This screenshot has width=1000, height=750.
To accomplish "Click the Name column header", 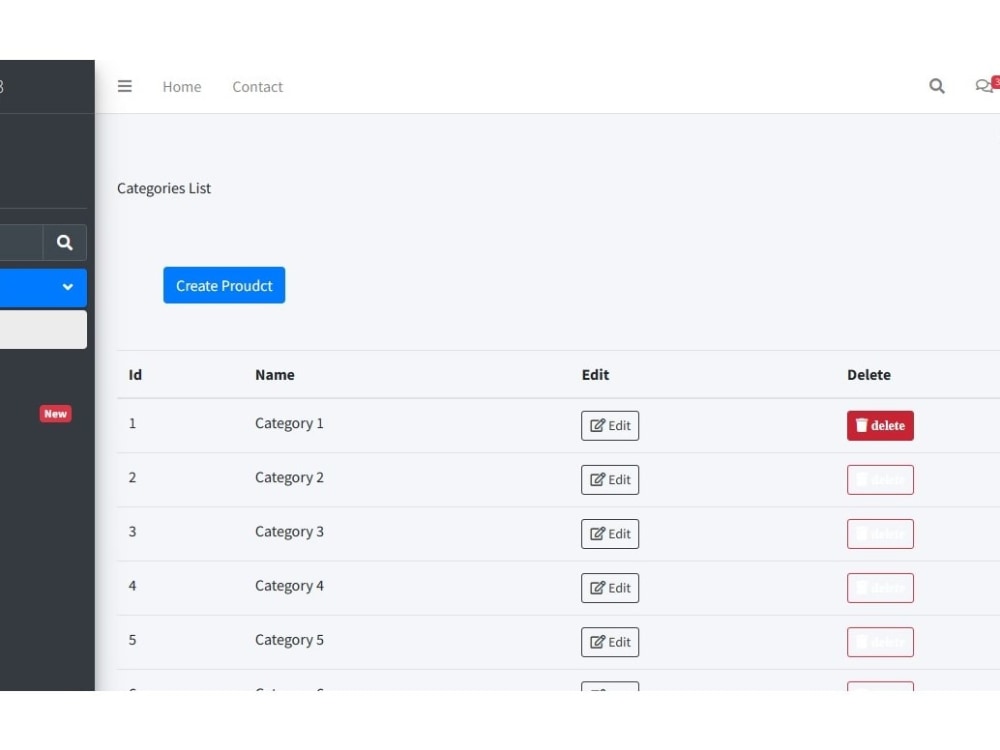I will [275, 375].
